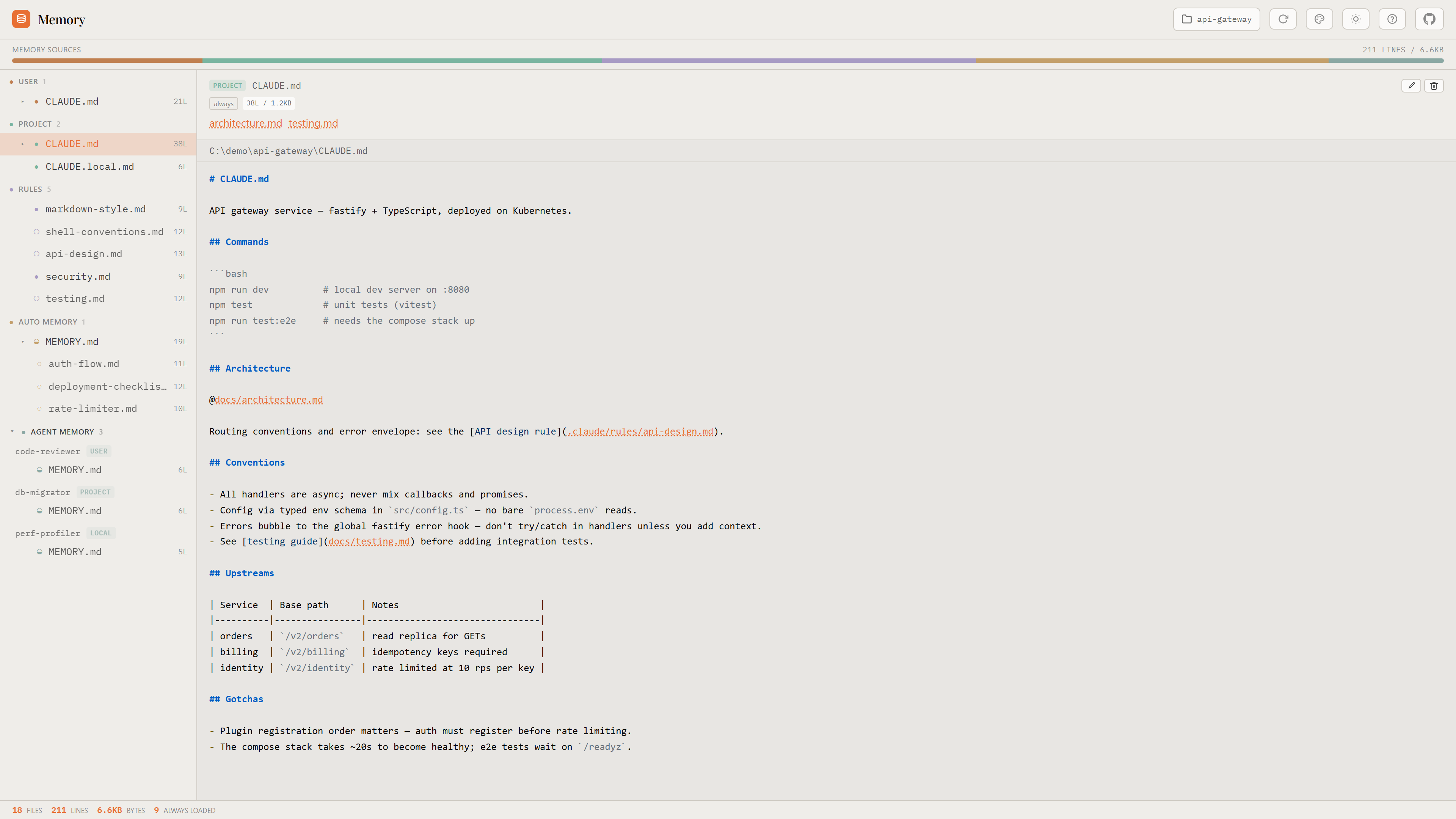Open CLAUDE.local.md in the sidebar
The height and width of the screenshot is (819, 1456).
click(x=98, y=167)
